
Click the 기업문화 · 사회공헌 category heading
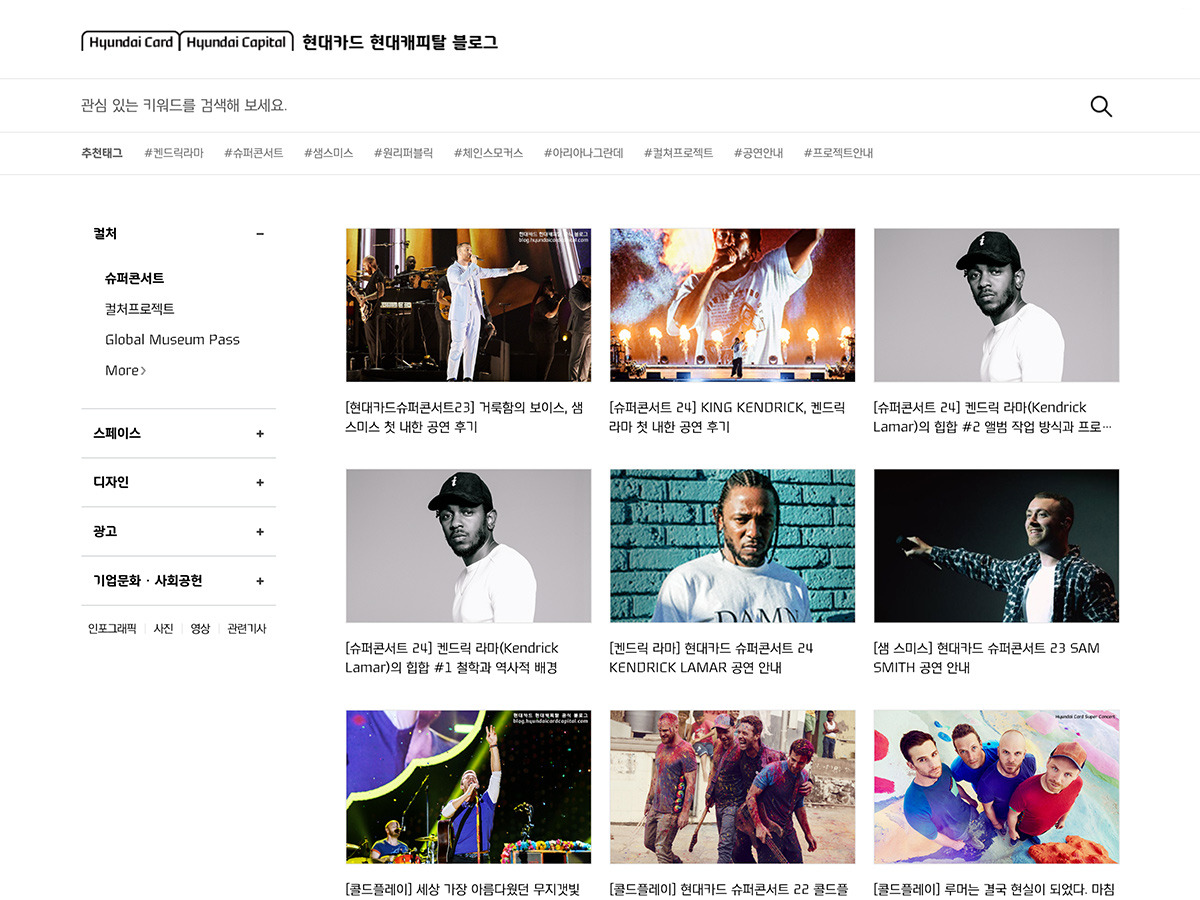pos(148,581)
